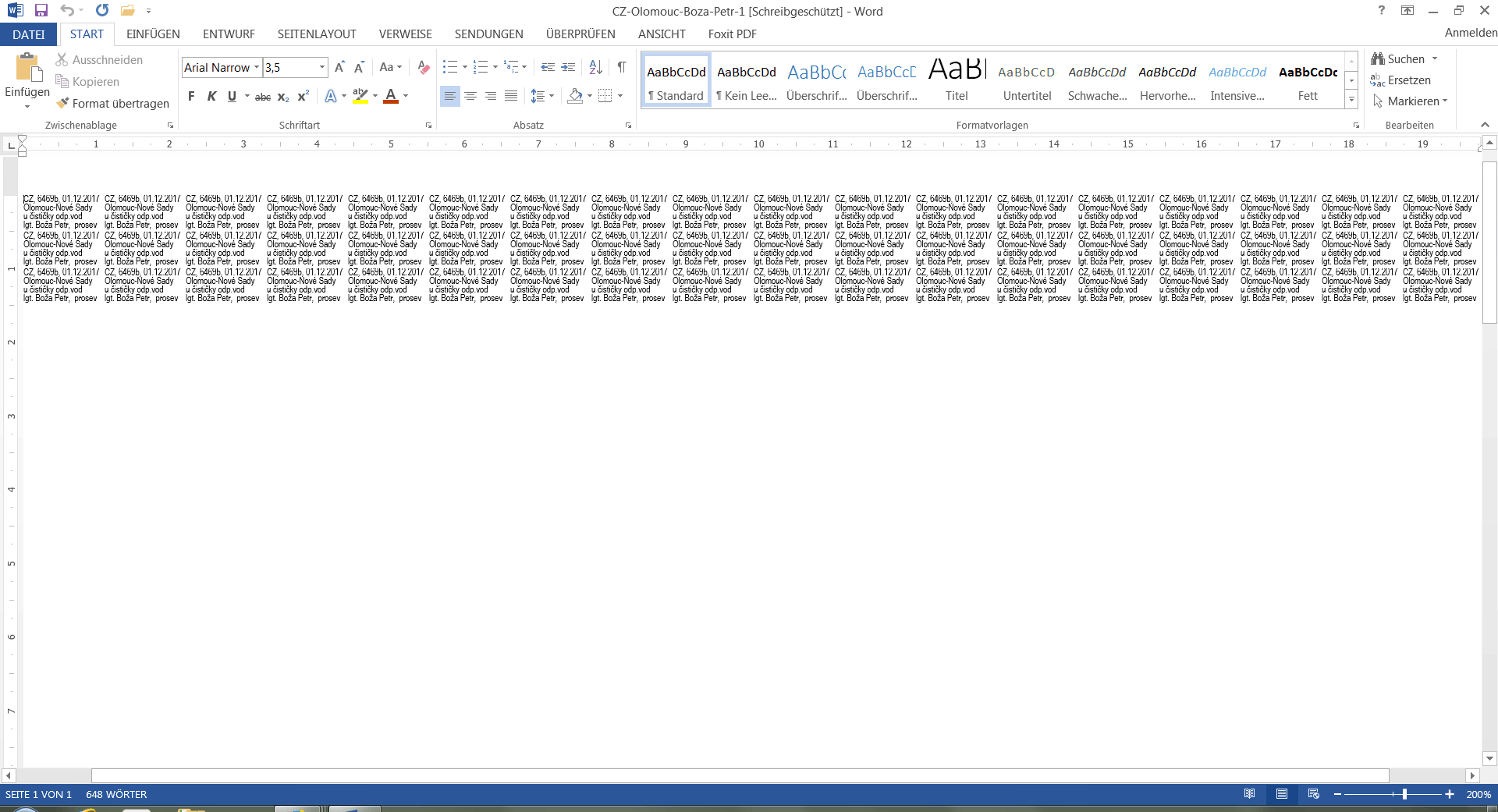Click the sort A-Z icon
Viewport: 1498px width, 812px height.
(x=595, y=68)
